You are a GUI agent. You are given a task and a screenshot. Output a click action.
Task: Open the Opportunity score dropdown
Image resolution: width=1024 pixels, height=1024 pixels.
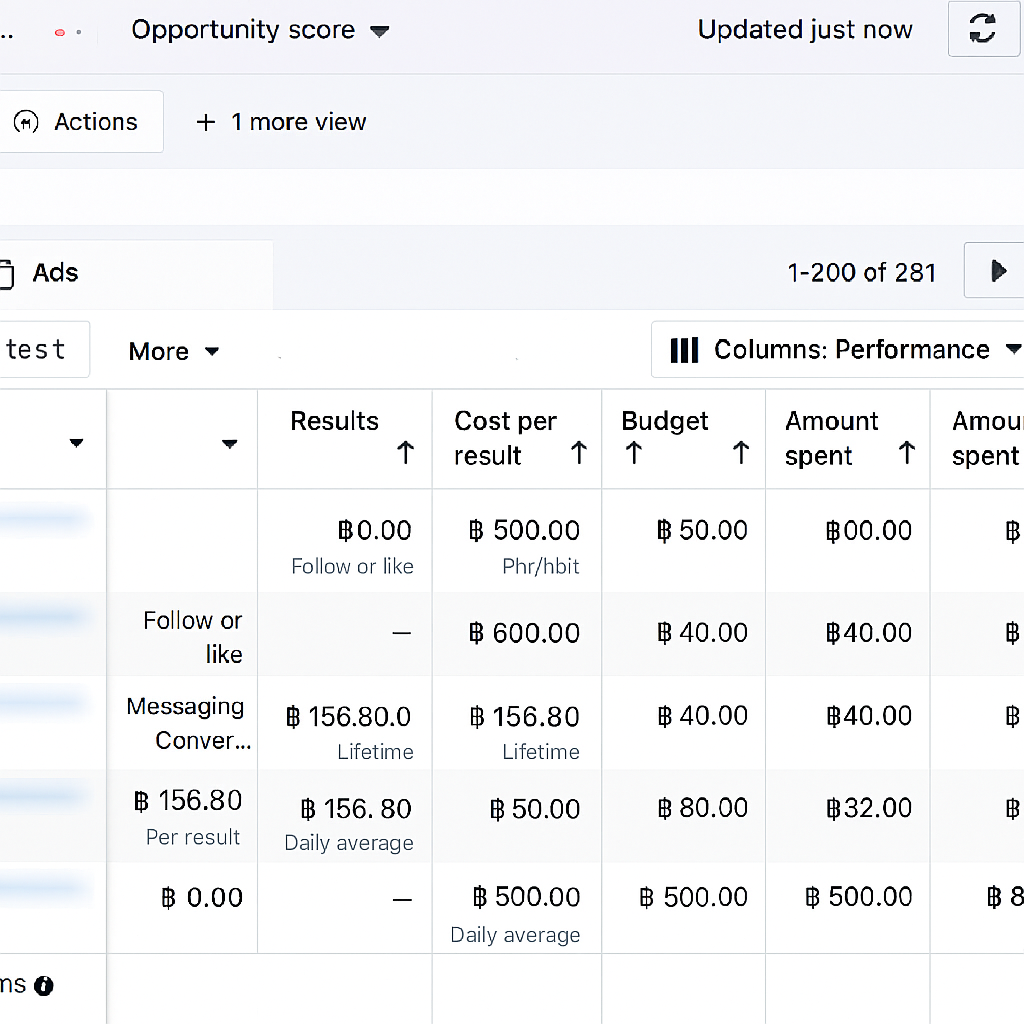coord(260,30)
